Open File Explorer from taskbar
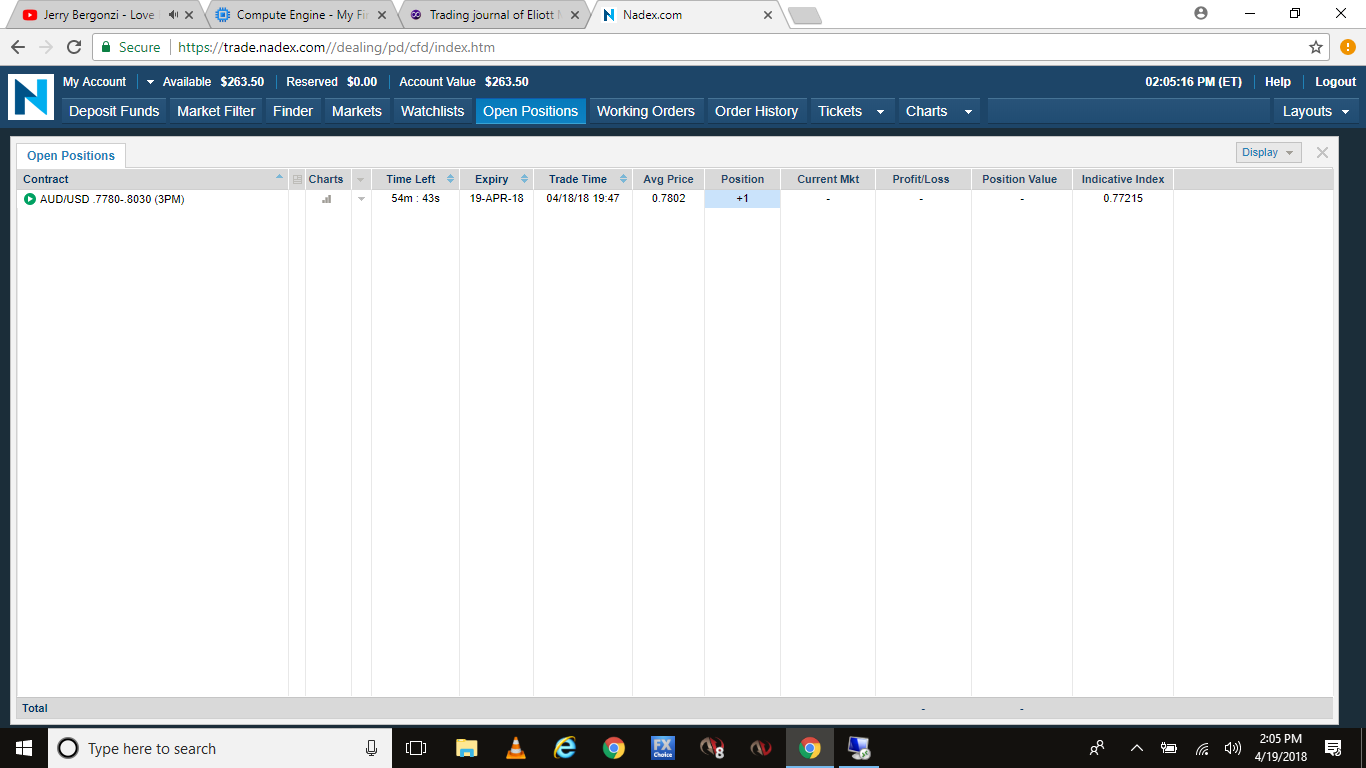Screen dimensions: 1366x768 point(466,748)
